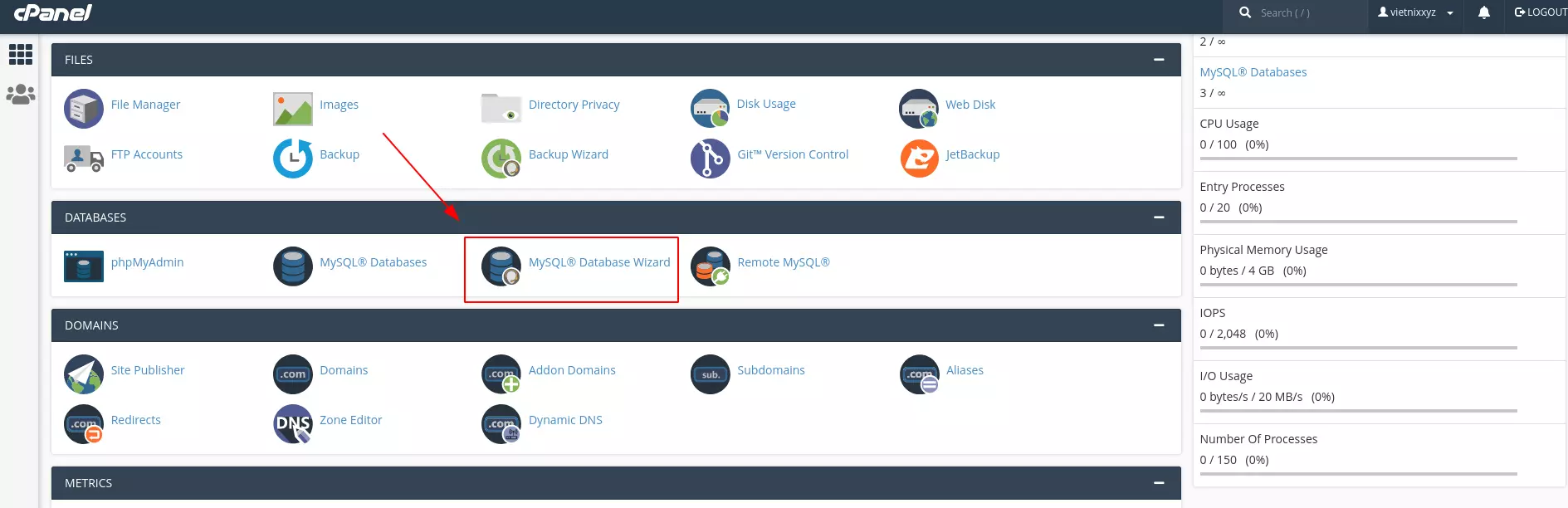This screenshot has width=1568, height=508.
Task: Open the File Manager icon
Action: (84, 109)
